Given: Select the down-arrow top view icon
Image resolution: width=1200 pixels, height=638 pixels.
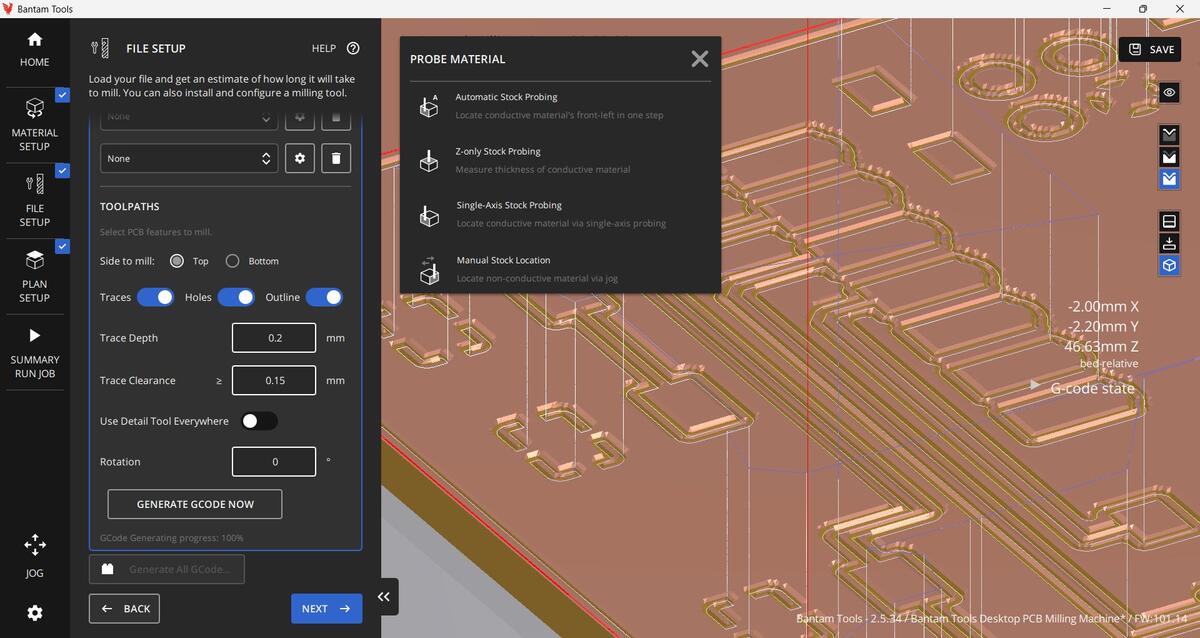Looking at the screenshot, I should [1169, 243].
